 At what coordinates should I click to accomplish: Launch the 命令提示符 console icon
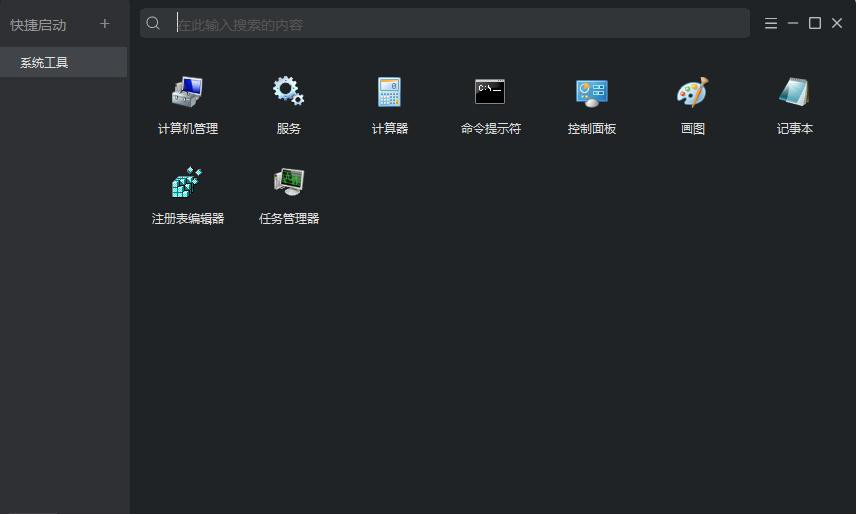tap(490, 91)
